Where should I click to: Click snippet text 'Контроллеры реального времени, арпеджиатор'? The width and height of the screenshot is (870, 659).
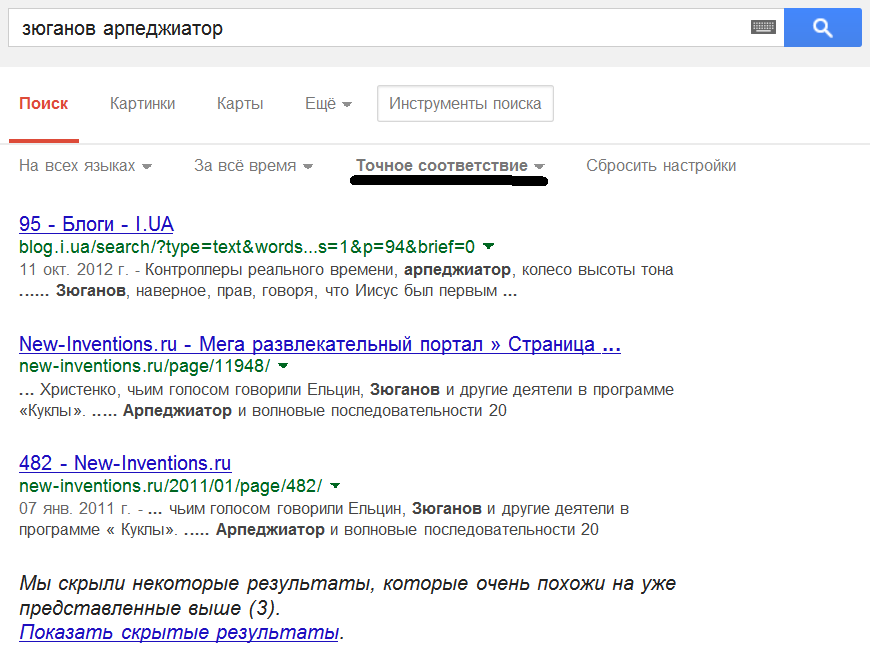327,270
